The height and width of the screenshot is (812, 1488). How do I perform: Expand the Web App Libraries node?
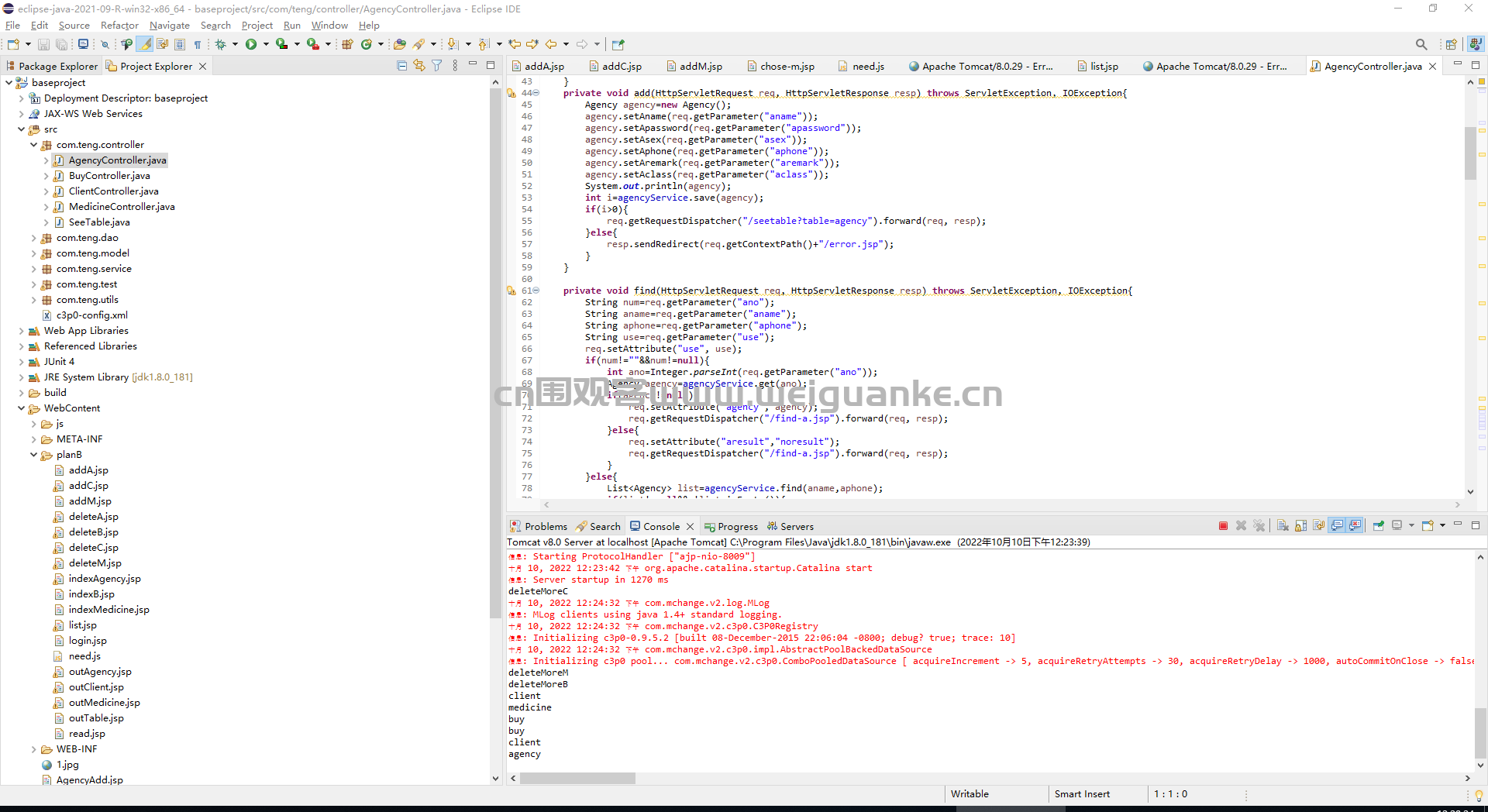[x=21, y=331]
